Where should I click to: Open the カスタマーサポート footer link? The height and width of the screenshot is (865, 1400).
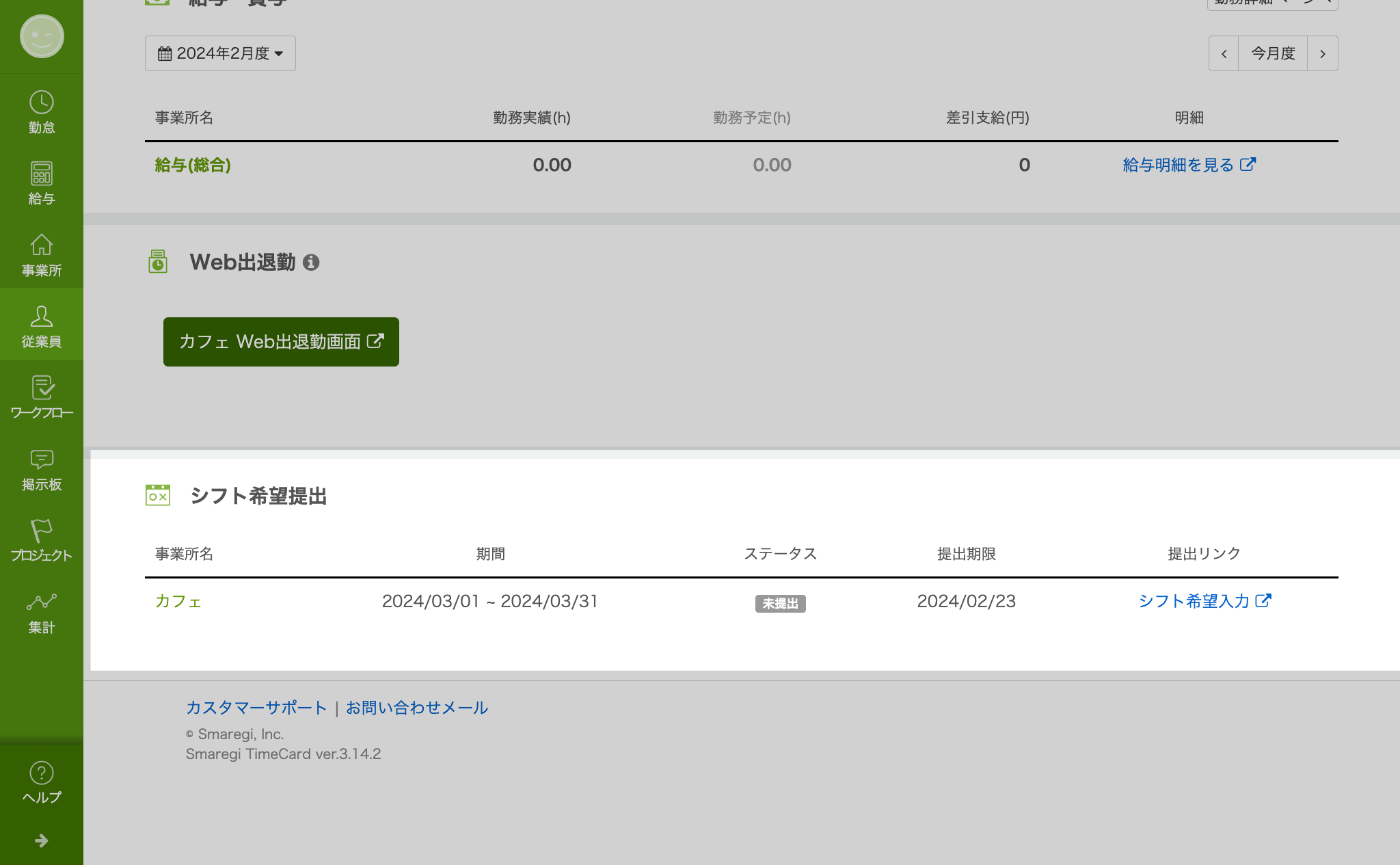[256, 708]
